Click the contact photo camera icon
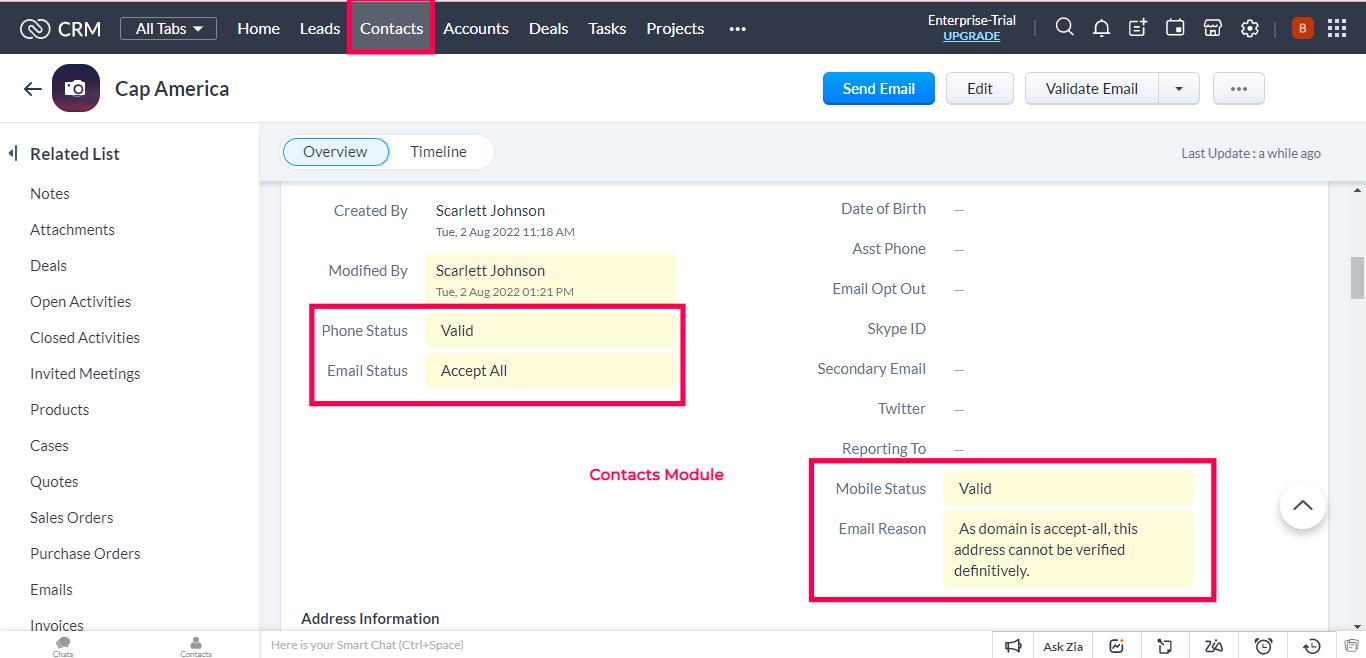The width and height of the screenshot is (1366, 658). point(76,88)
